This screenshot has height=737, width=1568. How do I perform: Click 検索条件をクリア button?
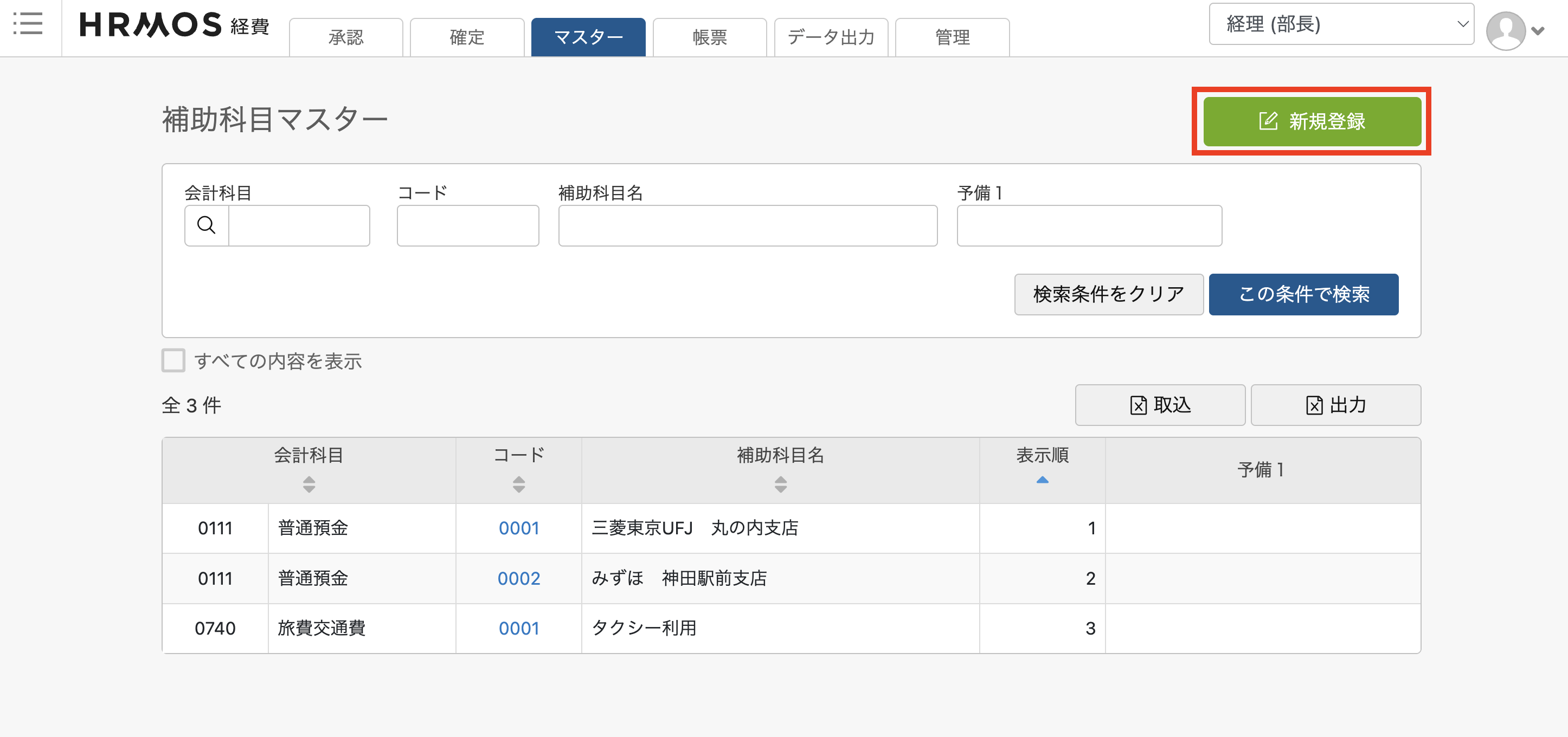point(1108,294)
